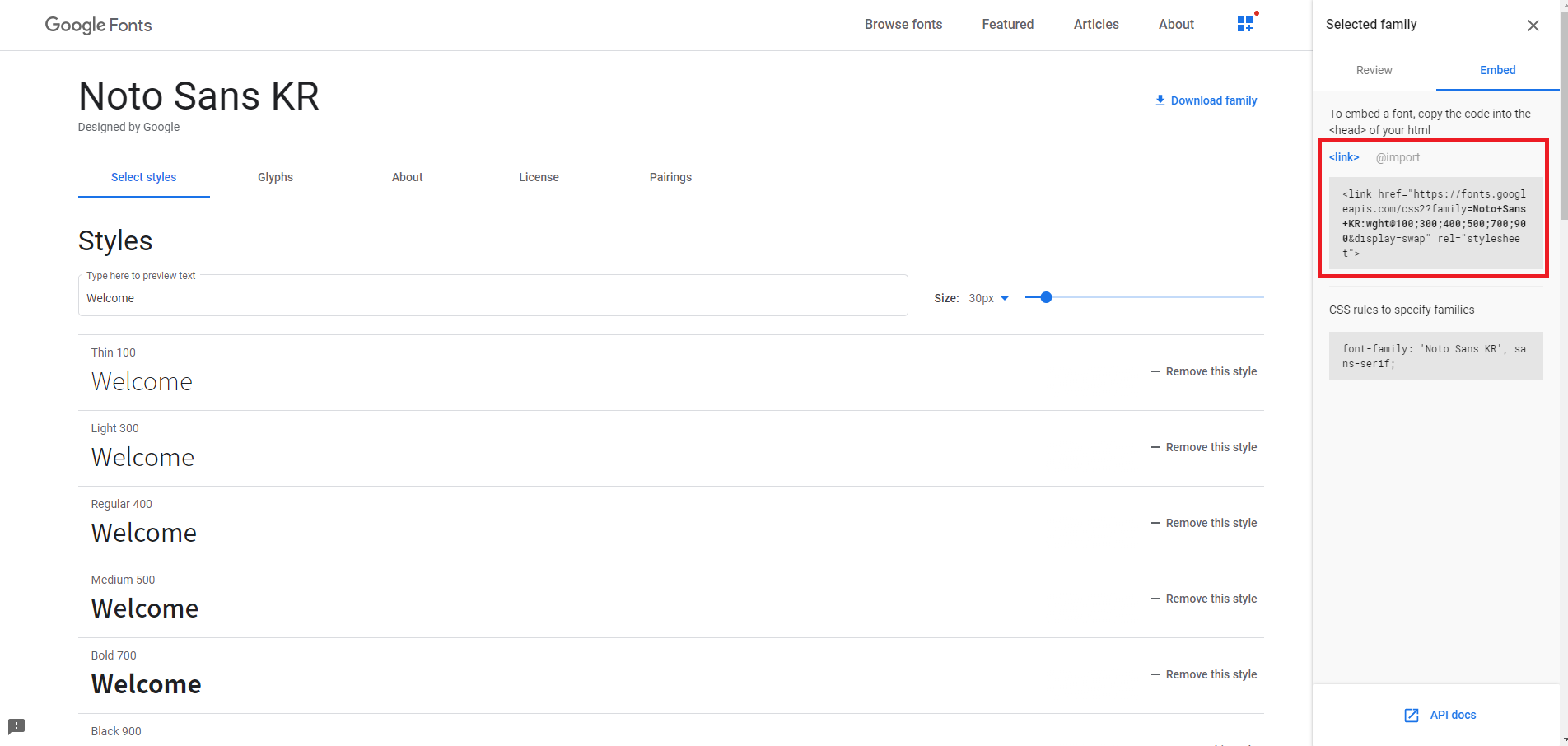Open the selected families grid icon
This screenshot has width=1568, height=746.
(1245, 24)
